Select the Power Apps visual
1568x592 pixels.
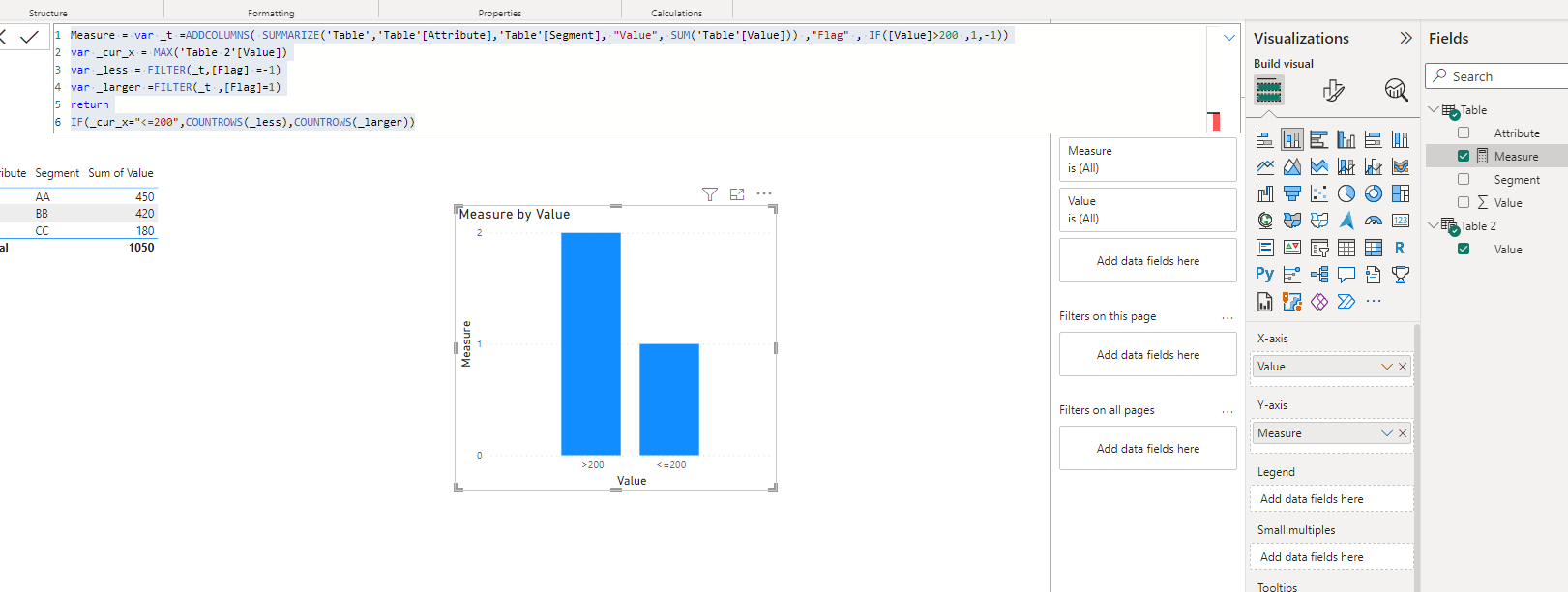(1318, 302)
